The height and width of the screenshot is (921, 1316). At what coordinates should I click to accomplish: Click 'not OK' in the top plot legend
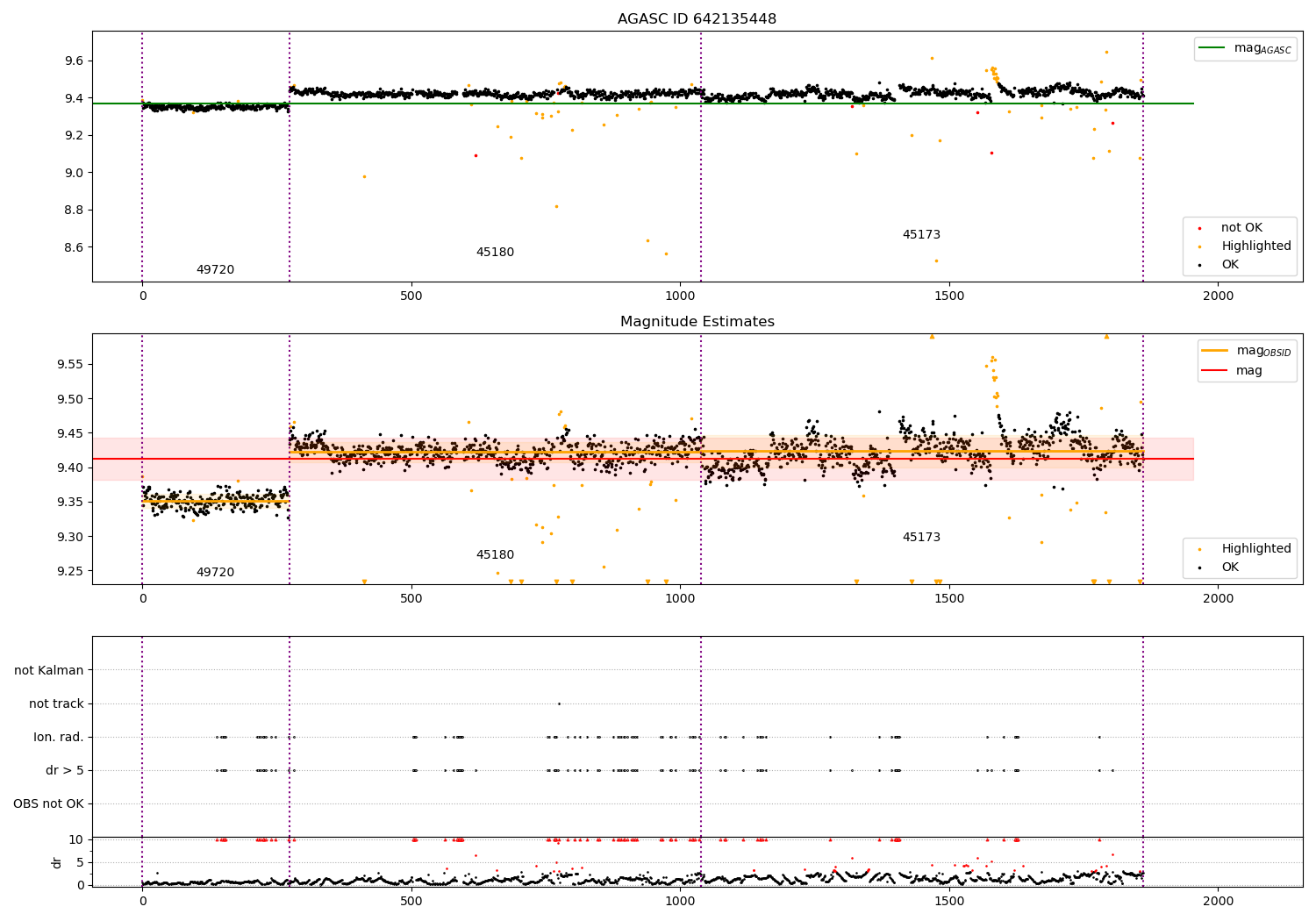click(1241, 227)
